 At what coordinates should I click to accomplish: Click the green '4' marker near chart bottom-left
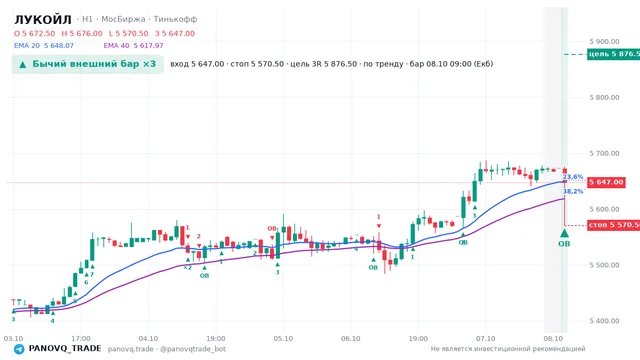coord(52,321)
